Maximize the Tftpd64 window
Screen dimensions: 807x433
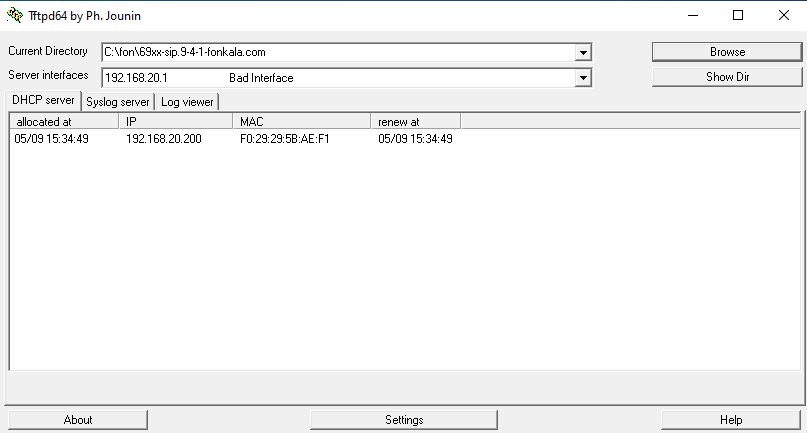(738, 15)
